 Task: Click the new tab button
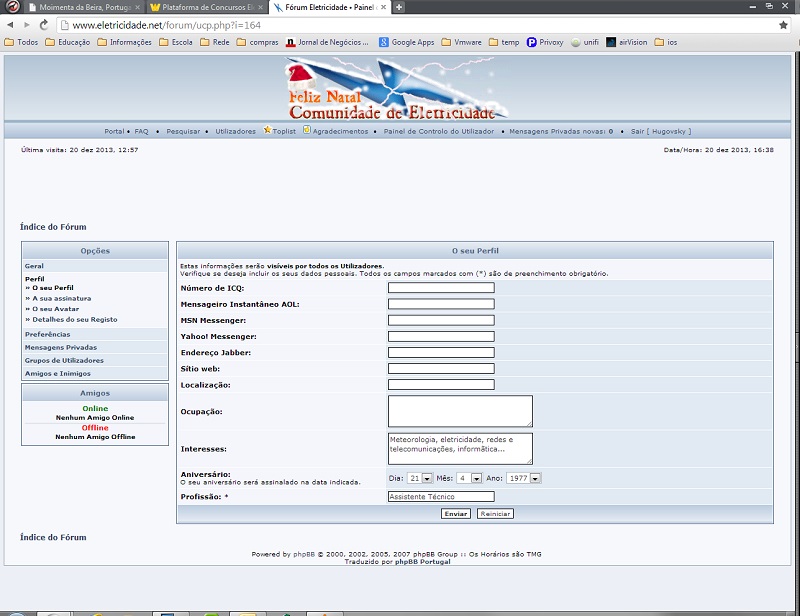tap(399, 7)
